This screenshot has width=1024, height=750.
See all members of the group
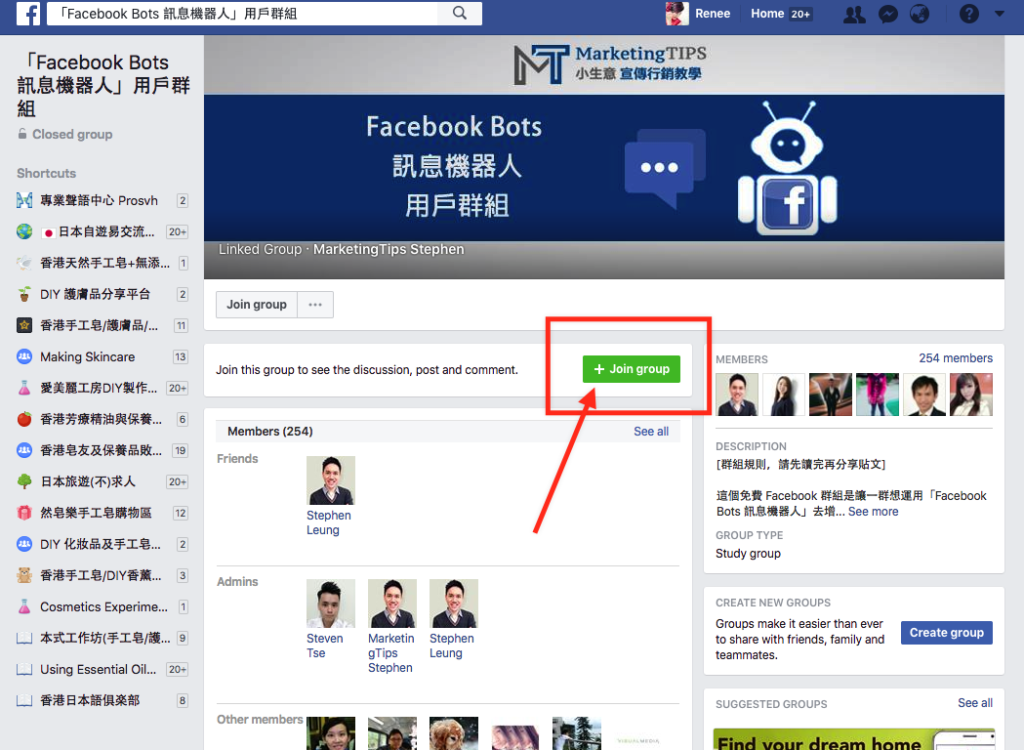point(651,431)
